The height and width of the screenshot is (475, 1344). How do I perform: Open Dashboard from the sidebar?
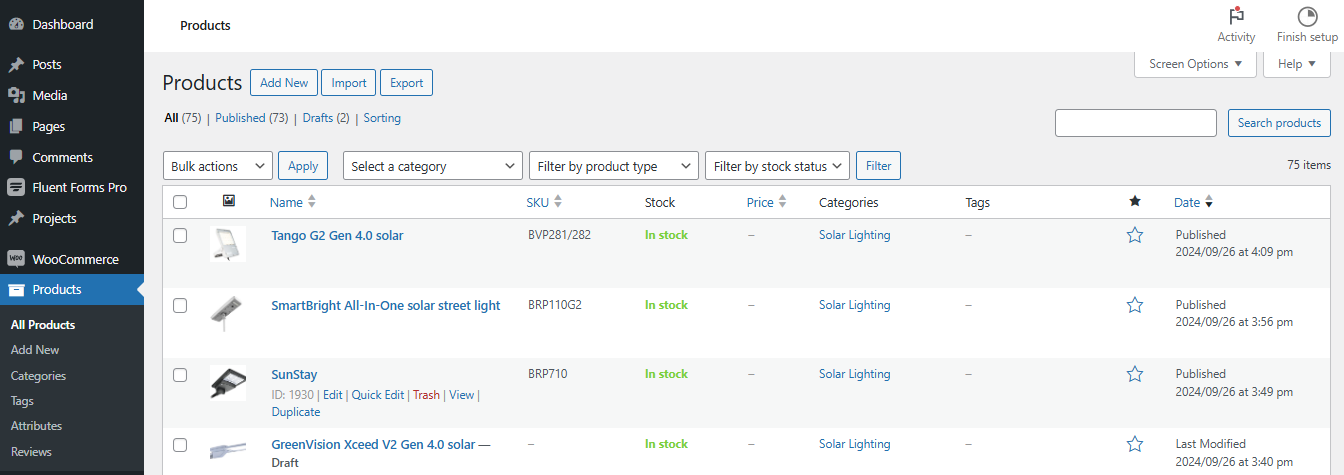pos(62,24)
